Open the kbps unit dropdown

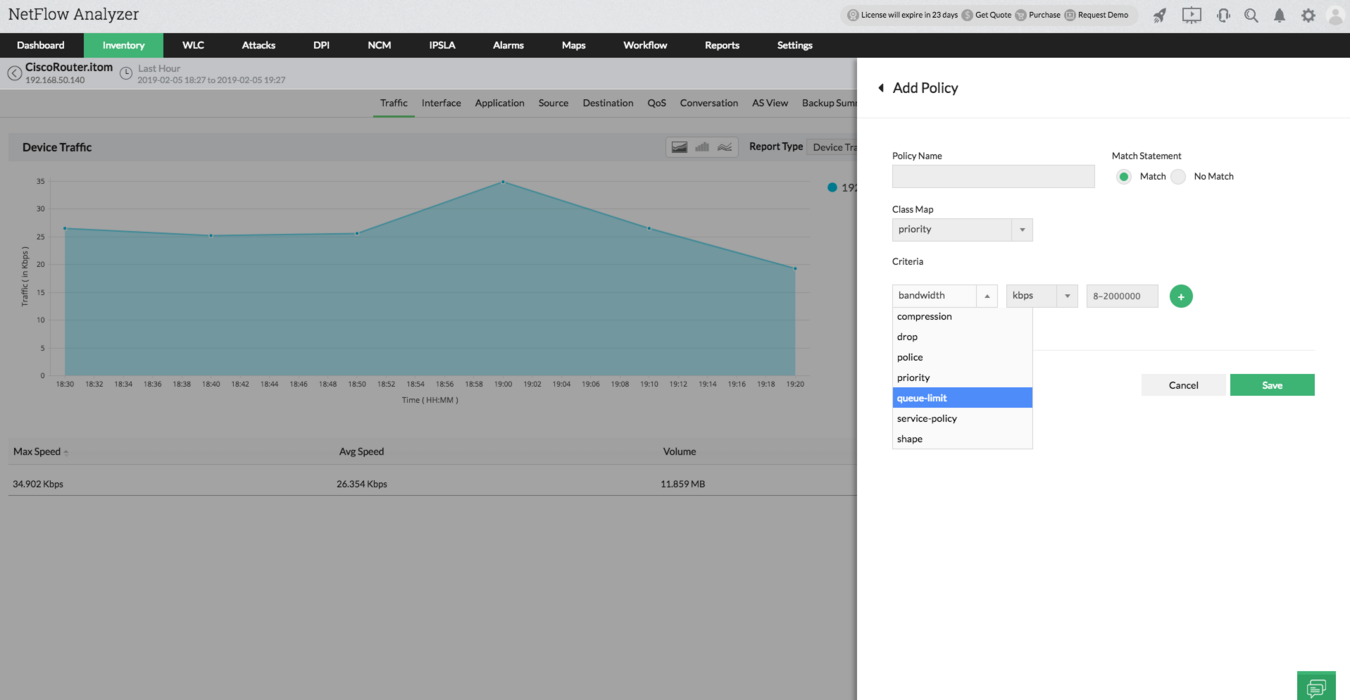pyautogui.click(x=1067, y=295)
